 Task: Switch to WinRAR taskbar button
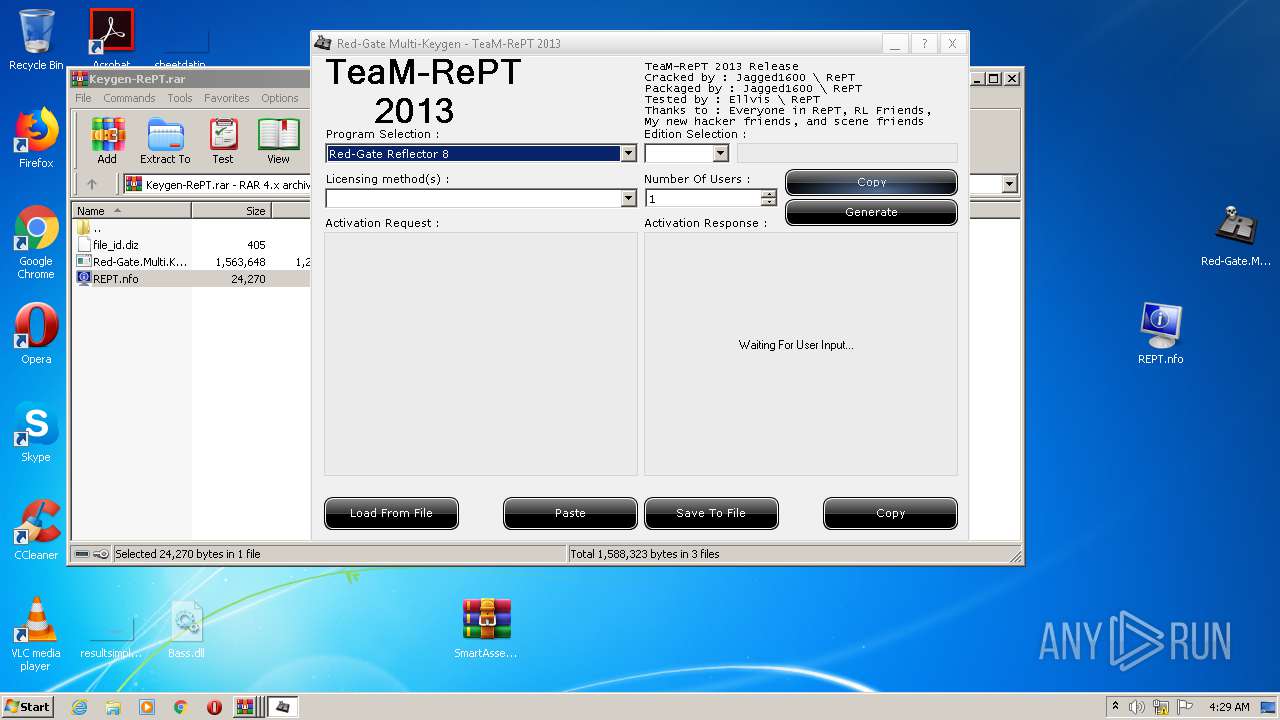point(246,707)
